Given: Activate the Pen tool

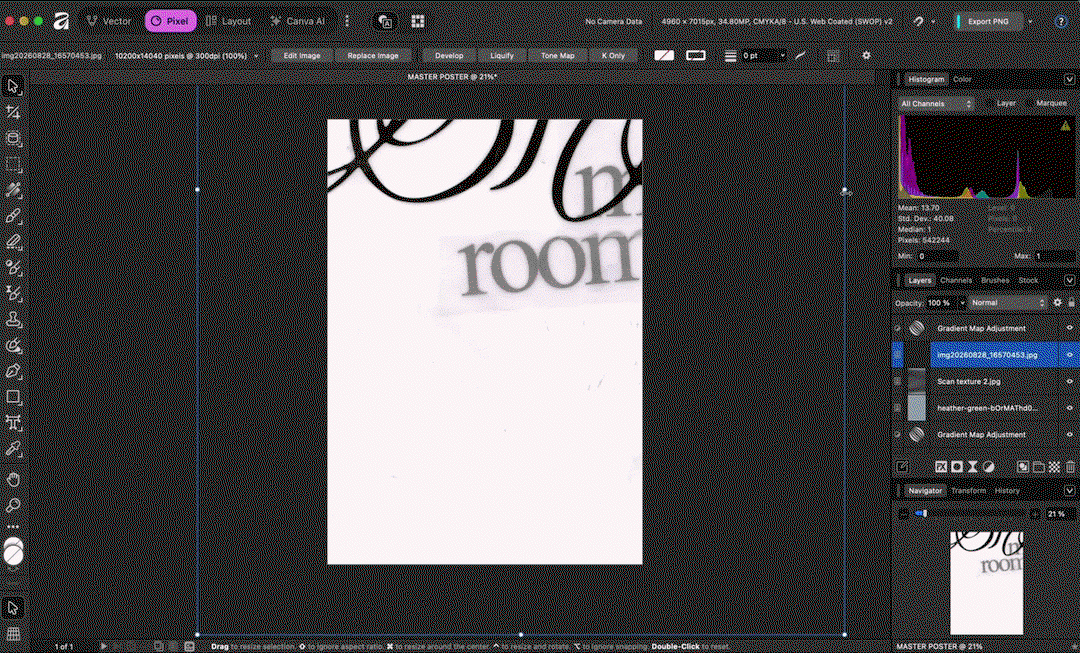Looking at the screenshot, I should (12, 371).
